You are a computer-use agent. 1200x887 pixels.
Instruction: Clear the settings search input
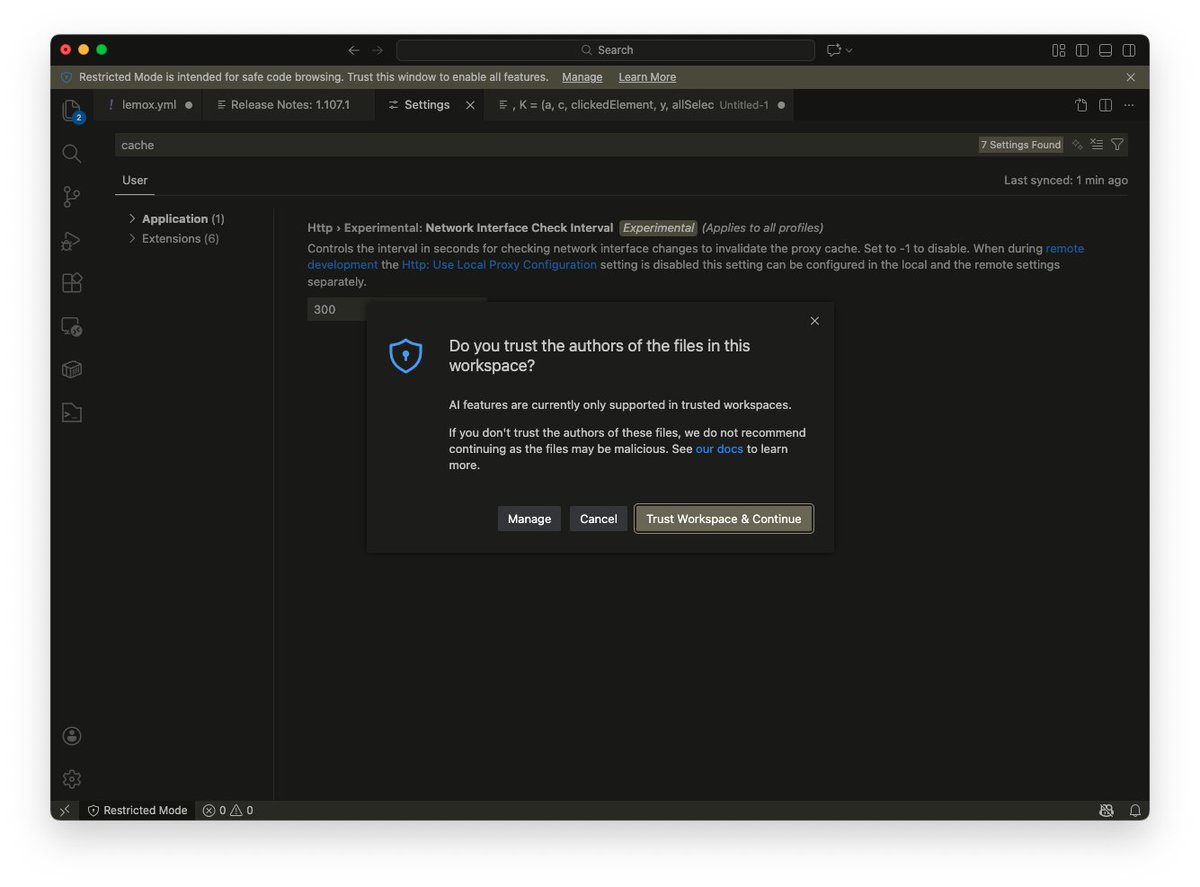tap(1097, 145)
